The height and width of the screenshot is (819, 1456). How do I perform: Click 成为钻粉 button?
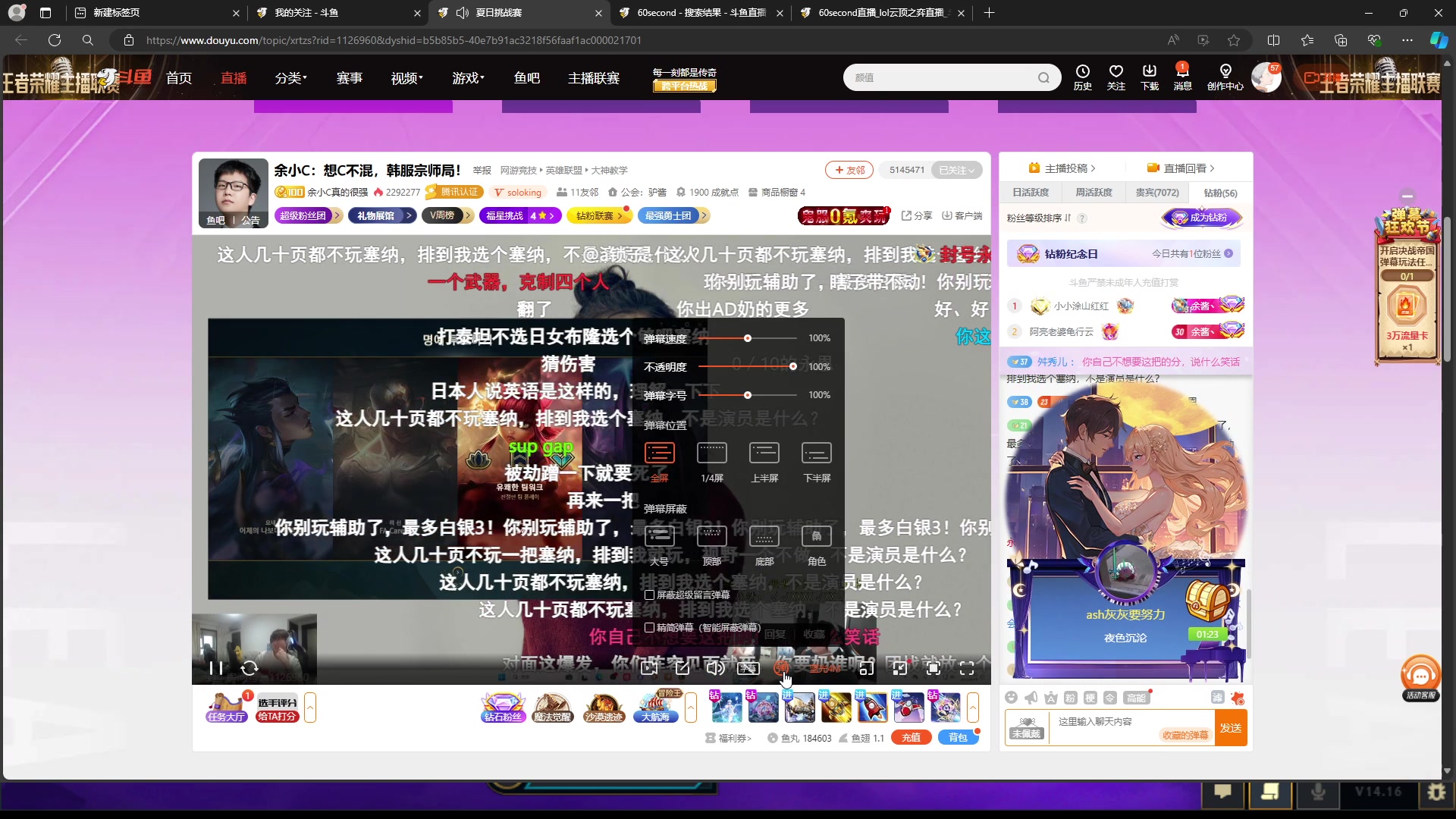1203,218
